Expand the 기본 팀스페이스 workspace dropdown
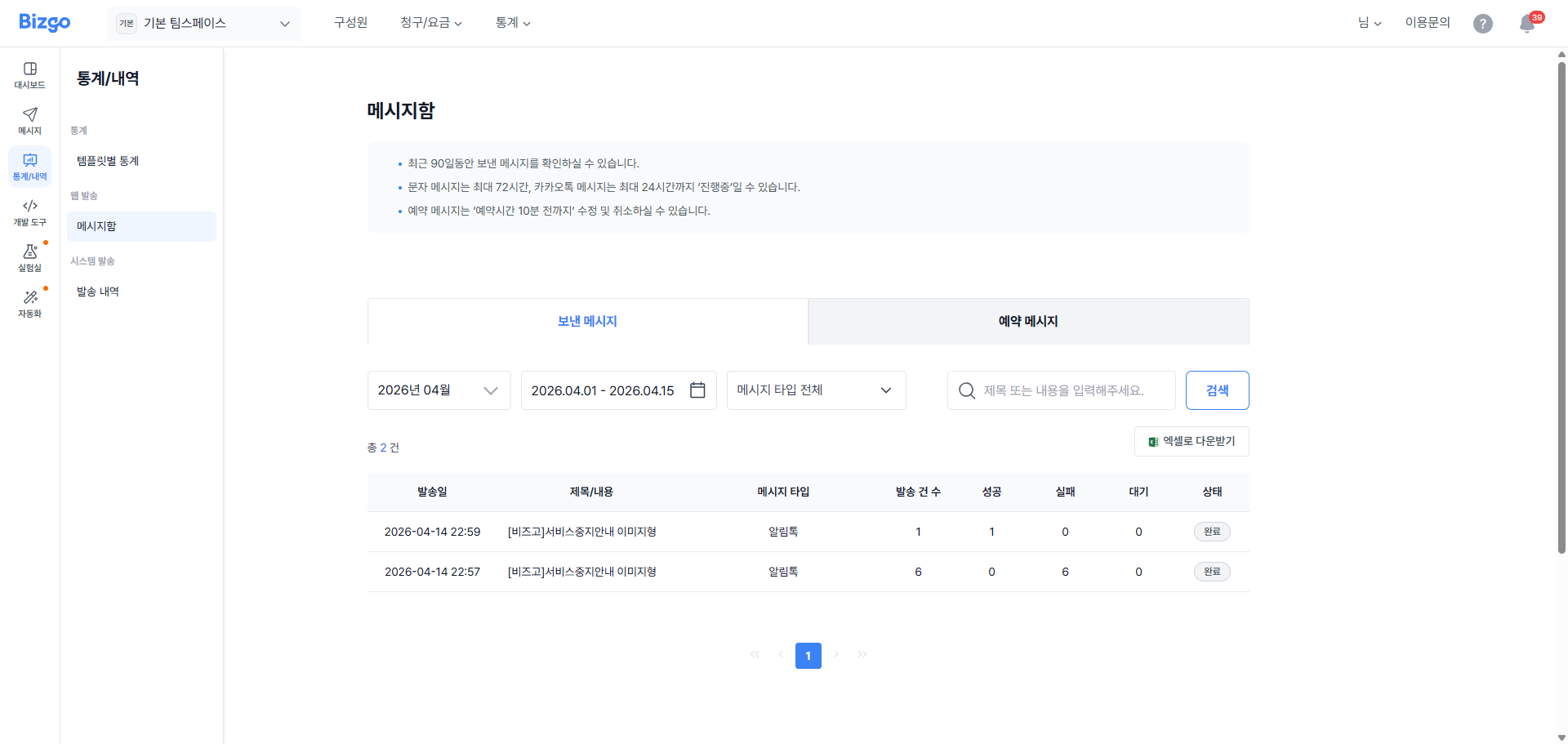Screen dimensions: 1568x744 click(203, 24)
